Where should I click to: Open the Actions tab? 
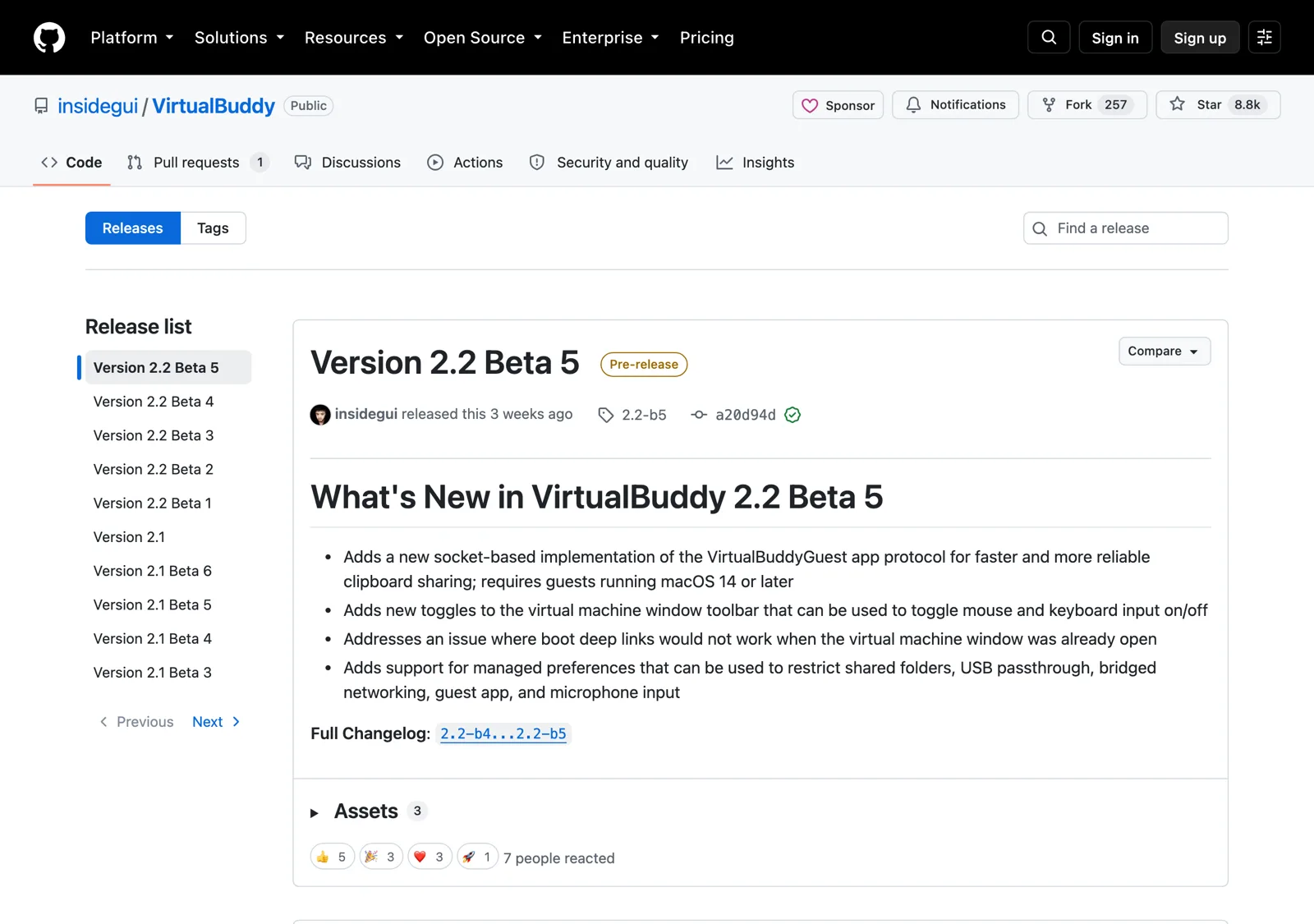click(x=465, y=163)
